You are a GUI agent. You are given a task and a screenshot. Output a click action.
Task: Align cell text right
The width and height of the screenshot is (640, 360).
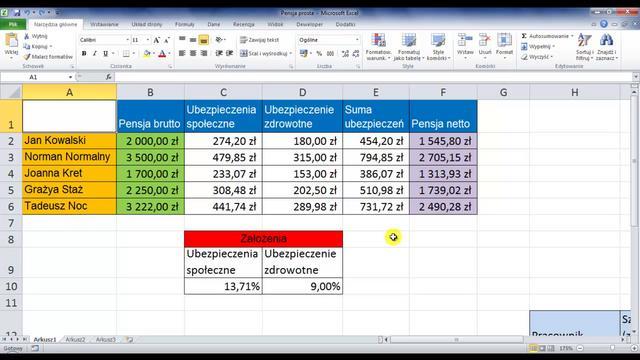click(x=204, y=53)
